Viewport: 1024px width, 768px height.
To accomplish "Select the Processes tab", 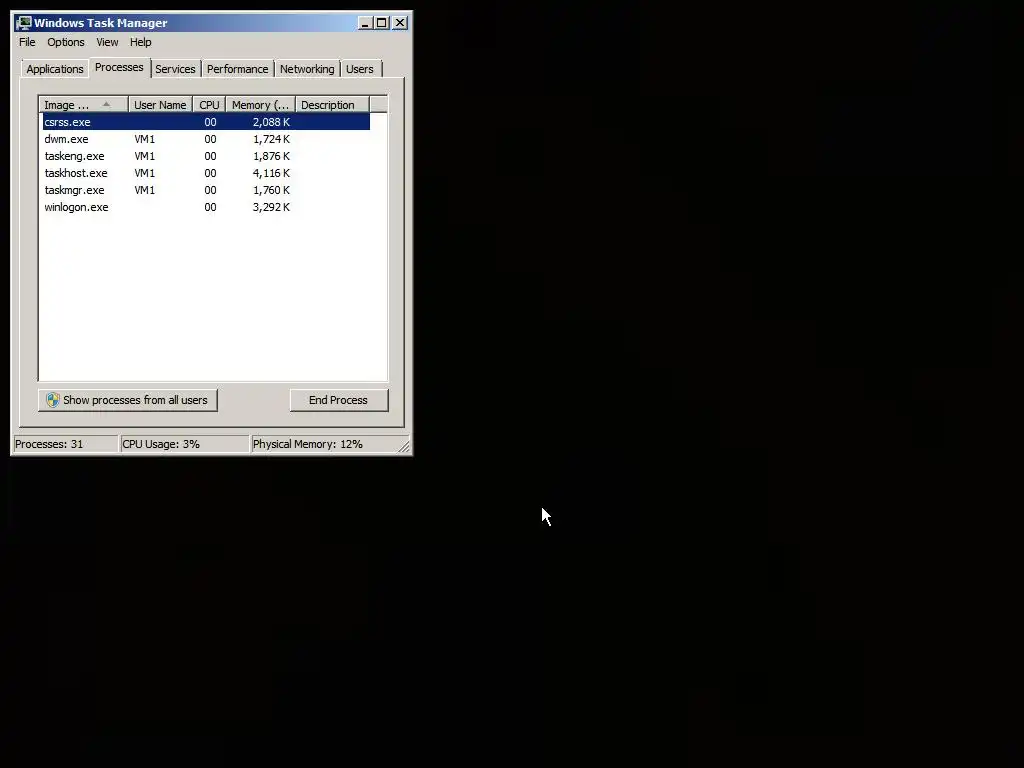I will (x=119, y=67).
